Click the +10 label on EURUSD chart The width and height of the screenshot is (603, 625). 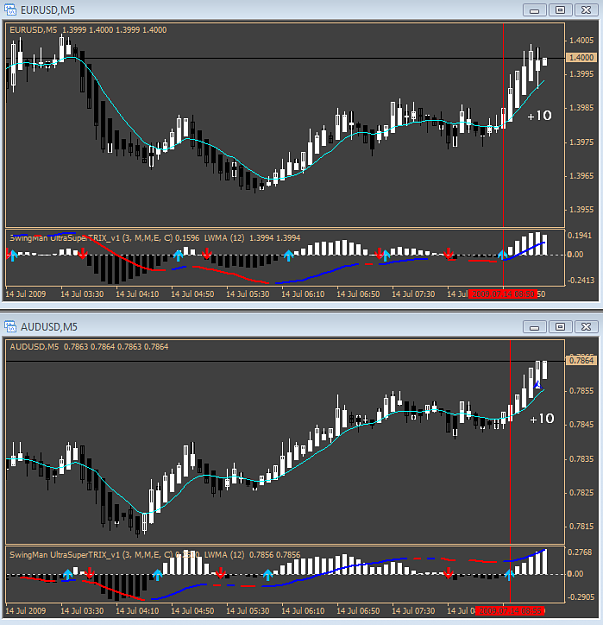coord(539,116)
